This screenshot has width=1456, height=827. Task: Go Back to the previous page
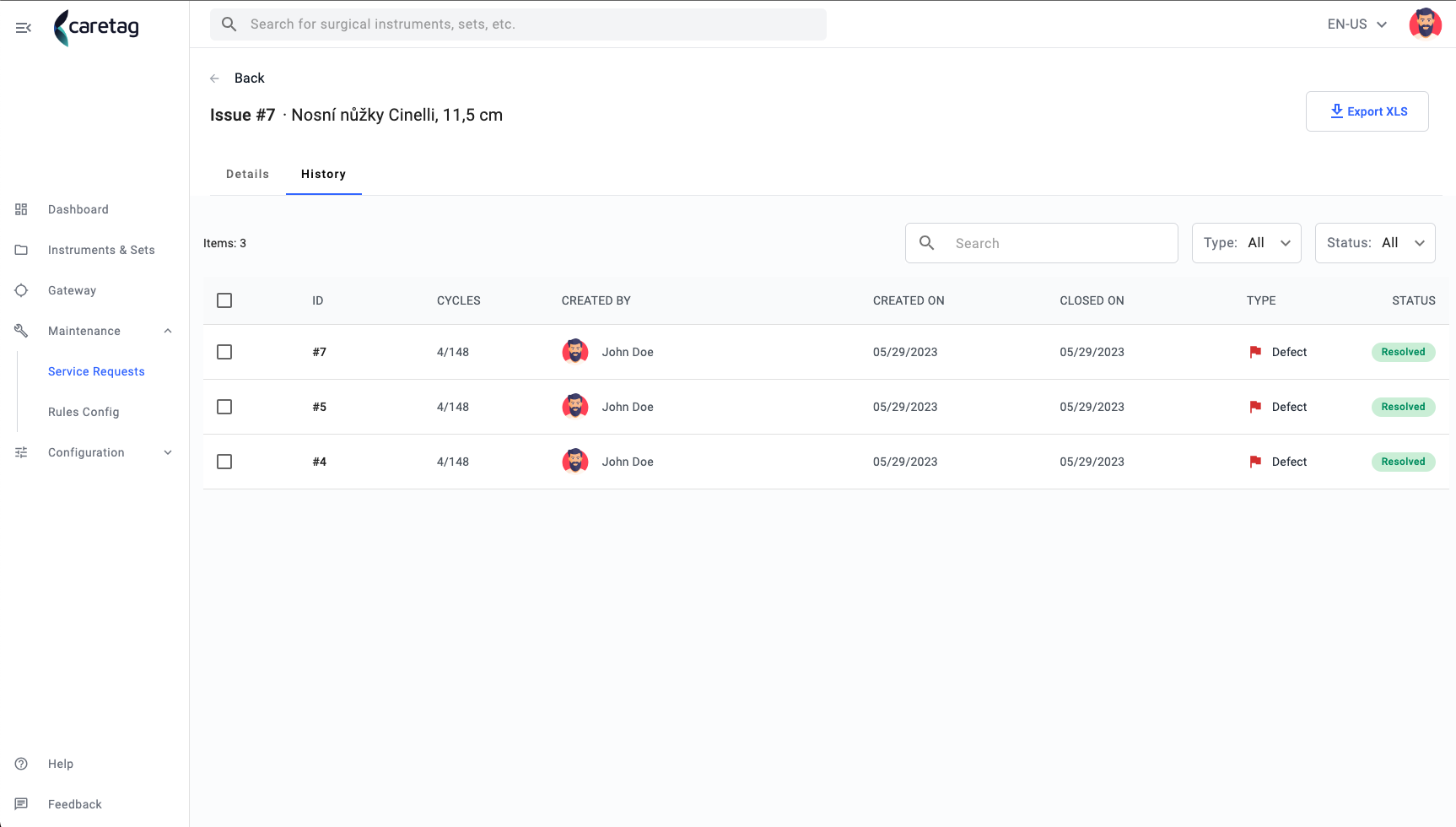(237, 78)
